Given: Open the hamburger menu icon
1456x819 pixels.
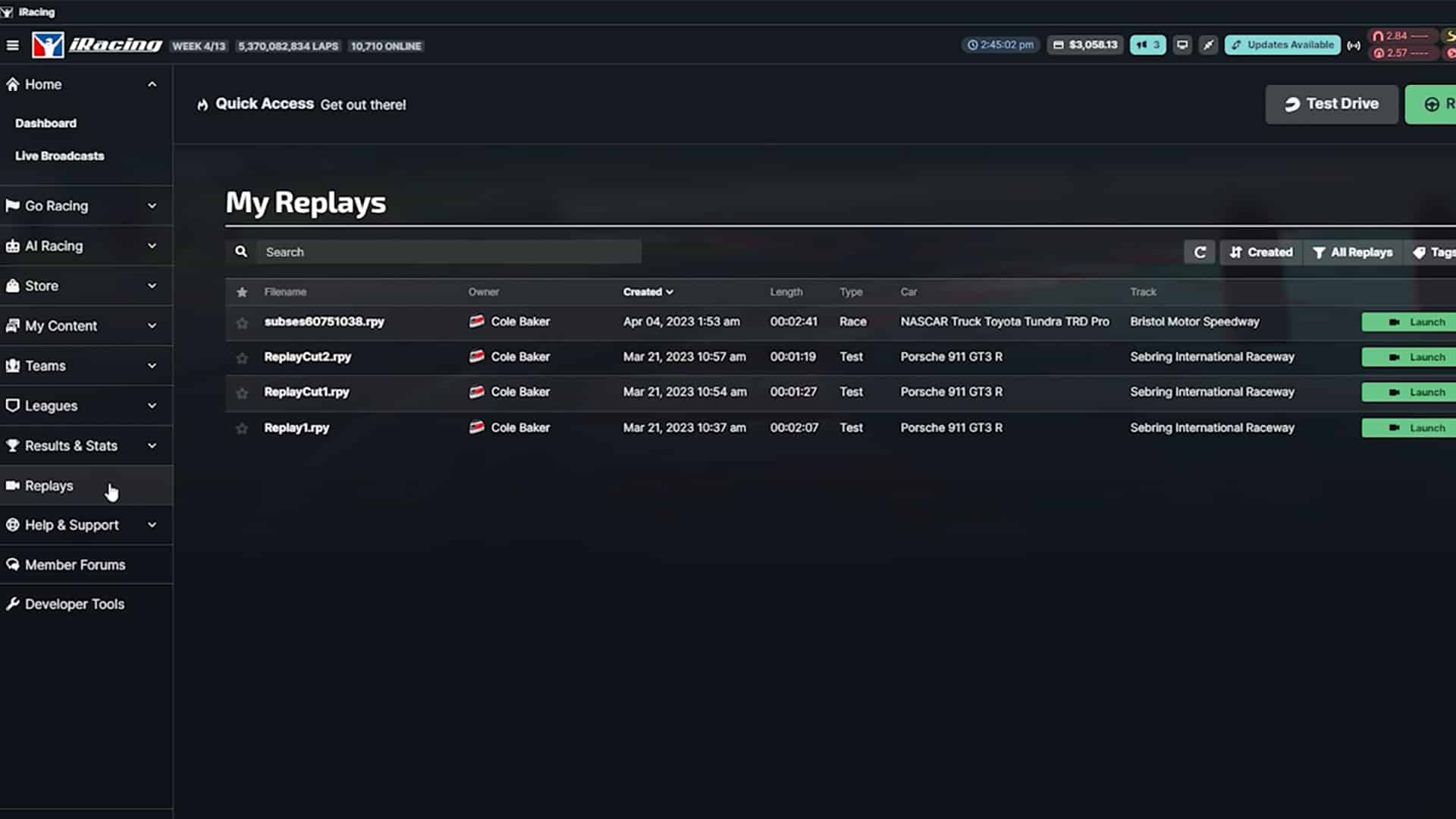Looking at the screenshot, I should [x=12, y=45].
